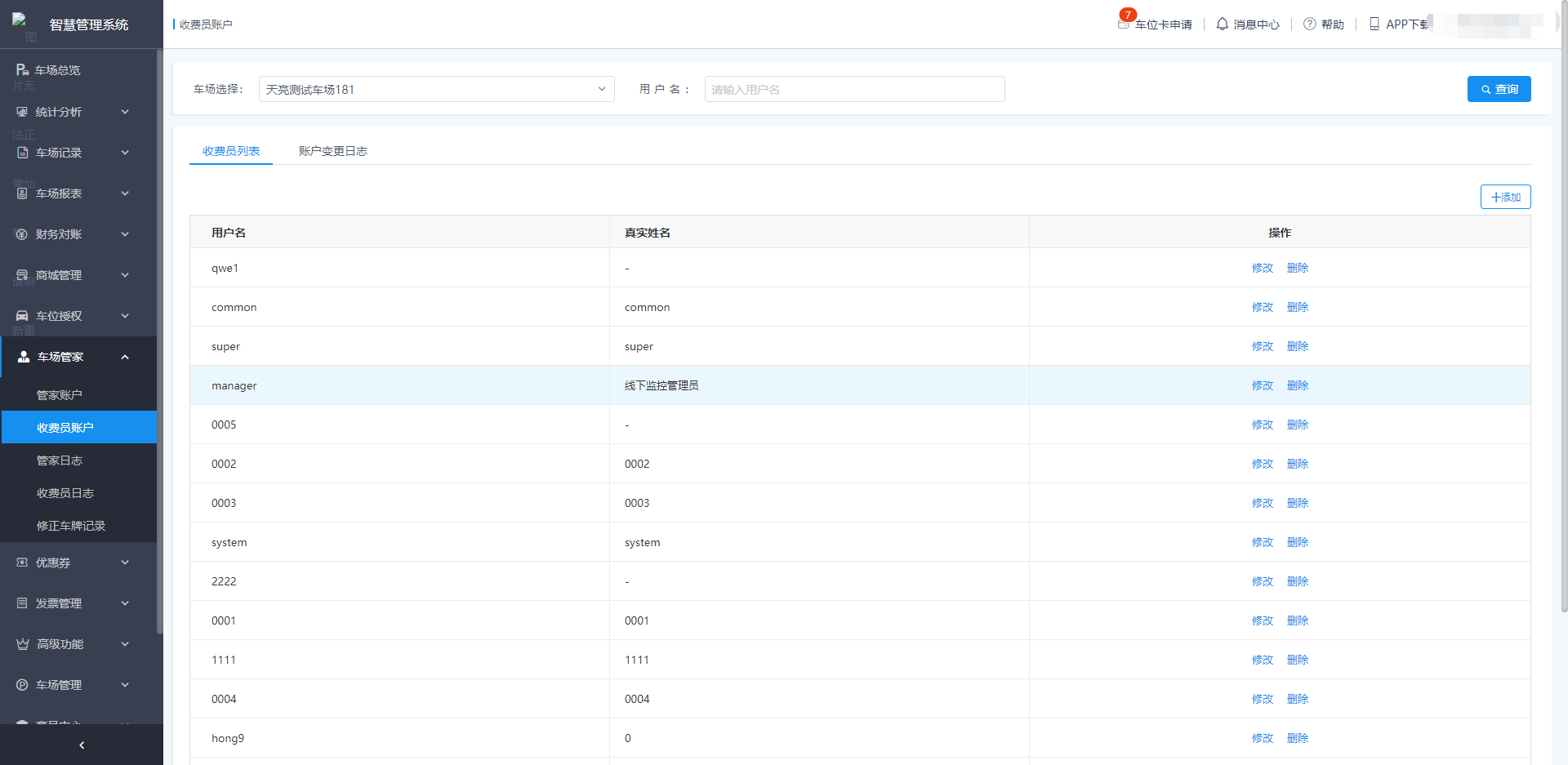1568x765 pixels.
Task: Click 删除 for user 0001
Action: (x=1298, y=620)
